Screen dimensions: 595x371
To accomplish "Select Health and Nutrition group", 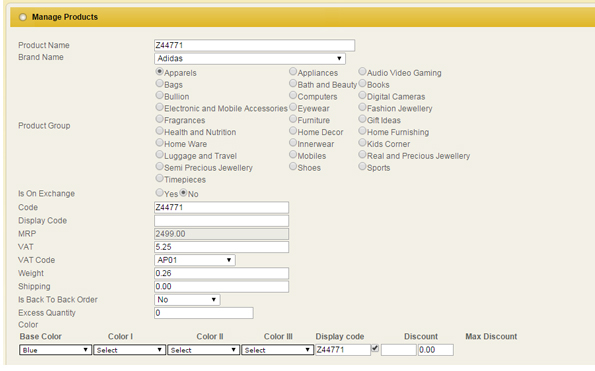I will pos(159,130).
